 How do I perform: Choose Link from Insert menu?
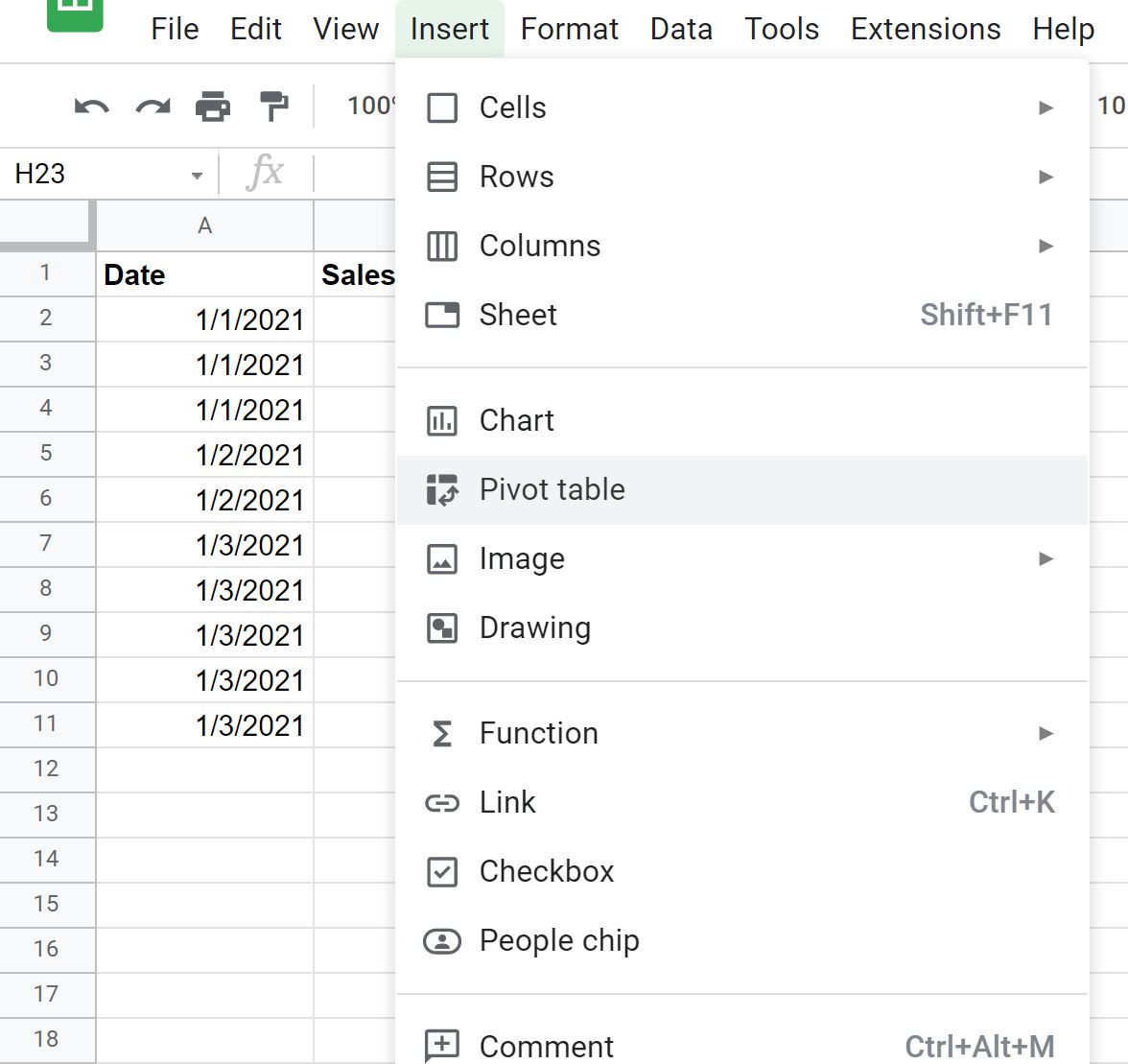[x=741, y=803]
